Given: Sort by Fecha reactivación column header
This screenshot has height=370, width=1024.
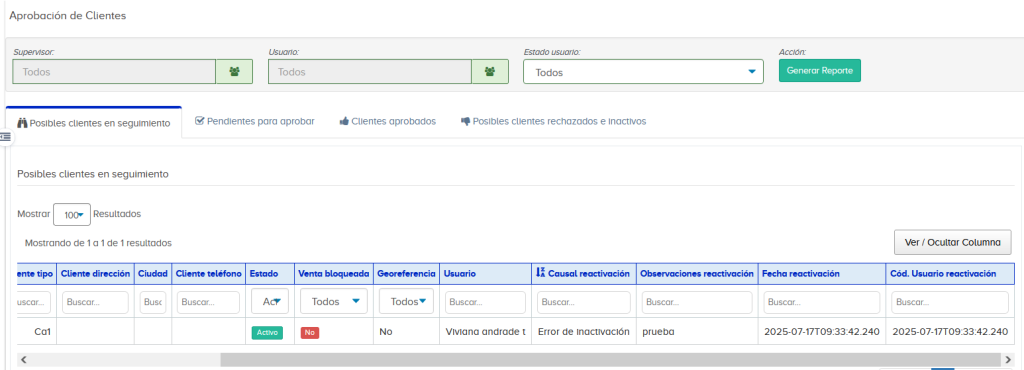Looking at the screenshot, I should tap(822, 274).
